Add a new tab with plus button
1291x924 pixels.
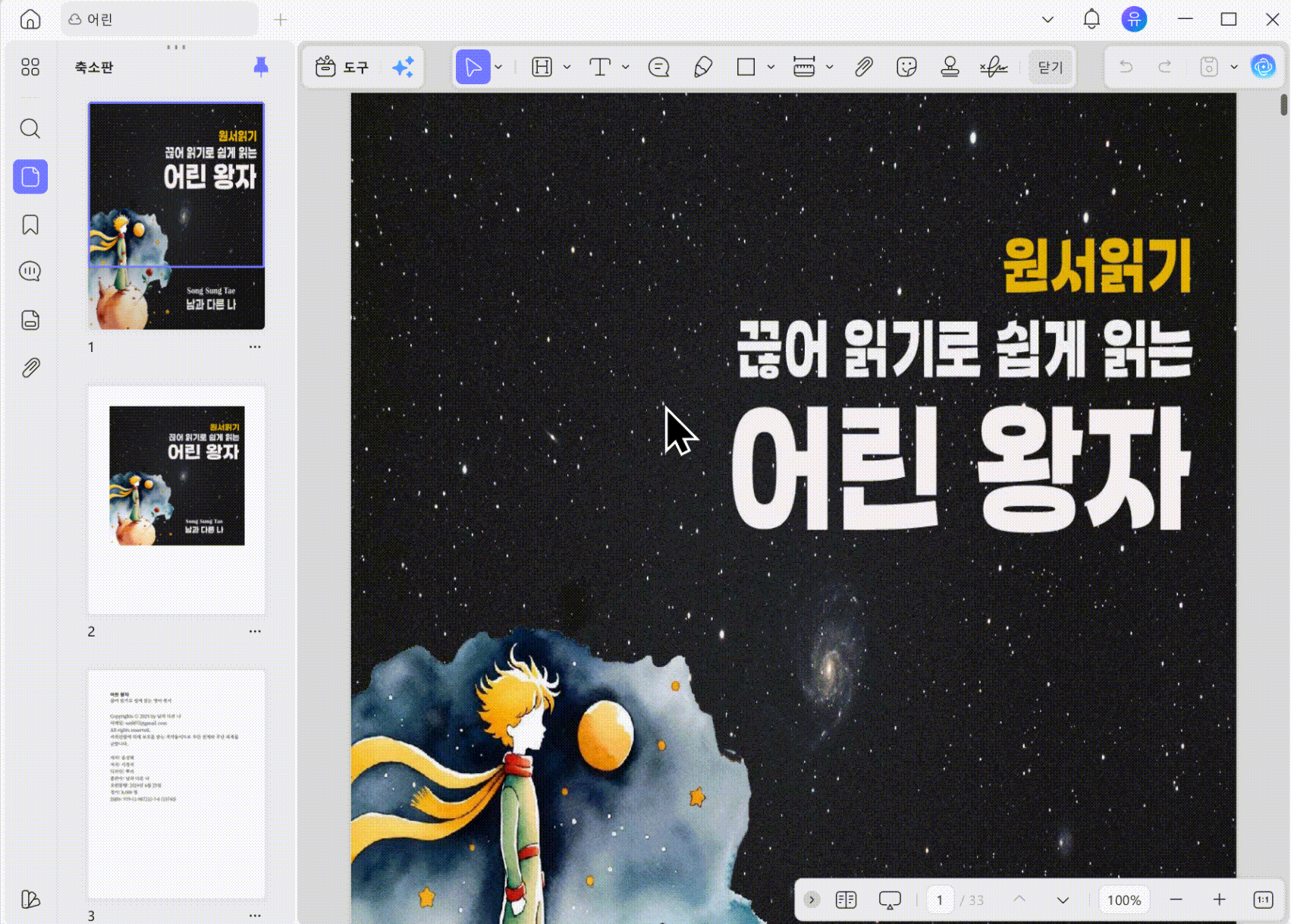coord(281,20)
